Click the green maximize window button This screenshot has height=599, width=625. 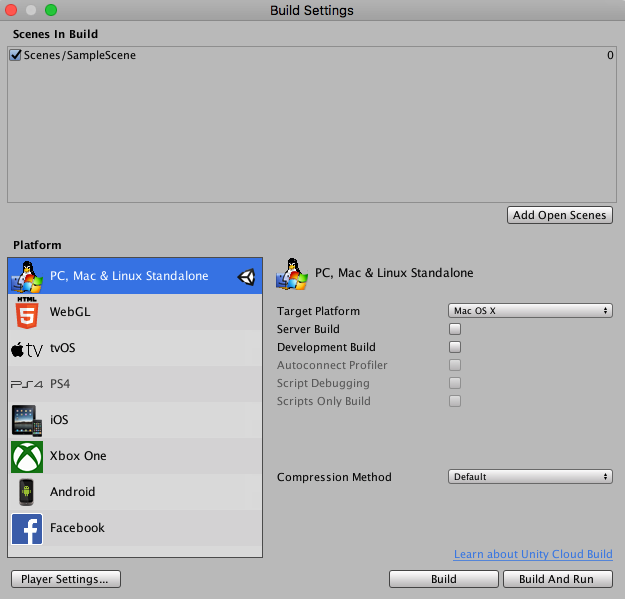pyautogui.click(x=51, y=10)
